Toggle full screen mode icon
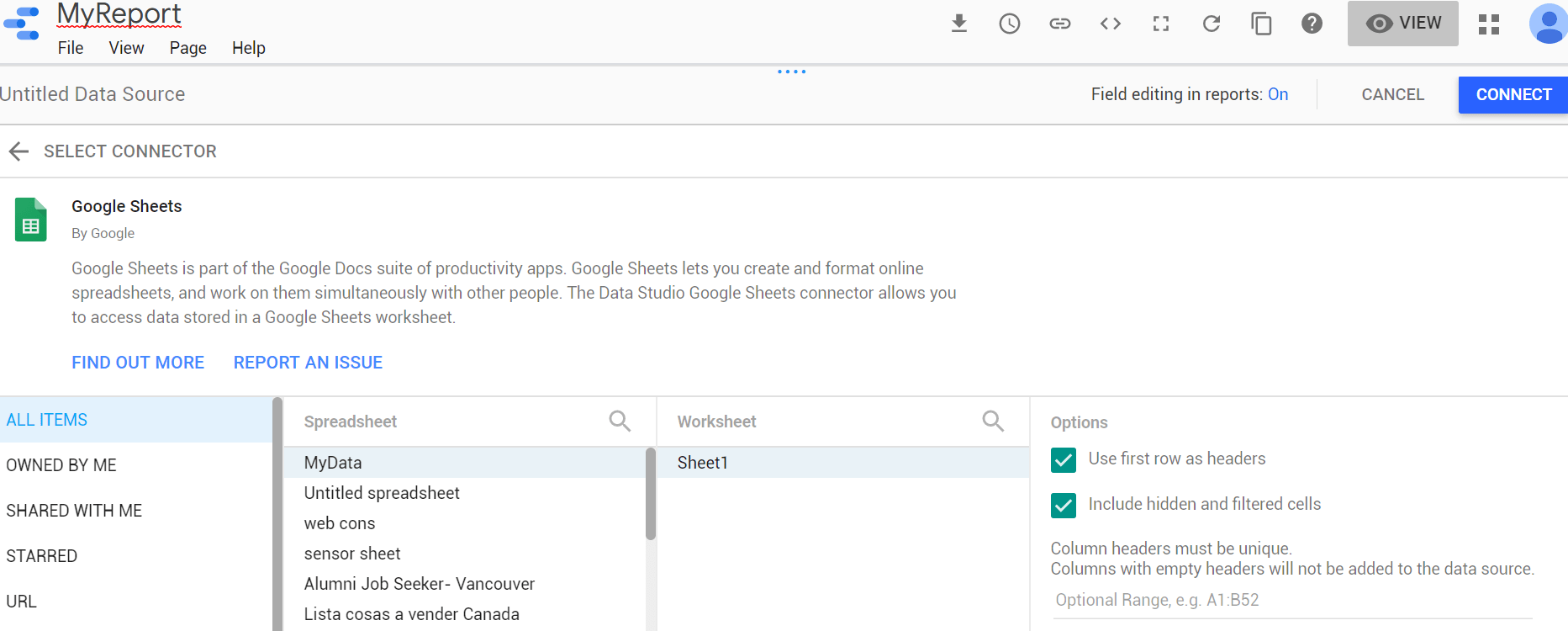Screen dimensions: 1568x631 point(1161,24)
